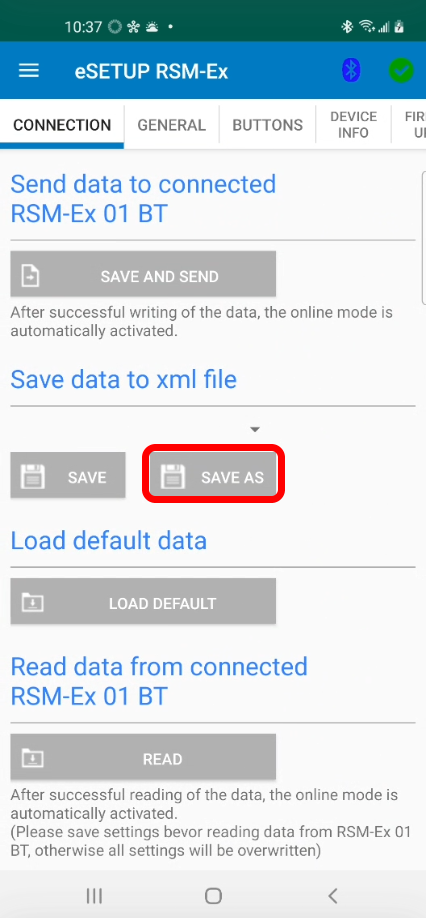The image size is (426, 918).
Task: Open the DEVICE INFO tab
Action: (353, 125)
